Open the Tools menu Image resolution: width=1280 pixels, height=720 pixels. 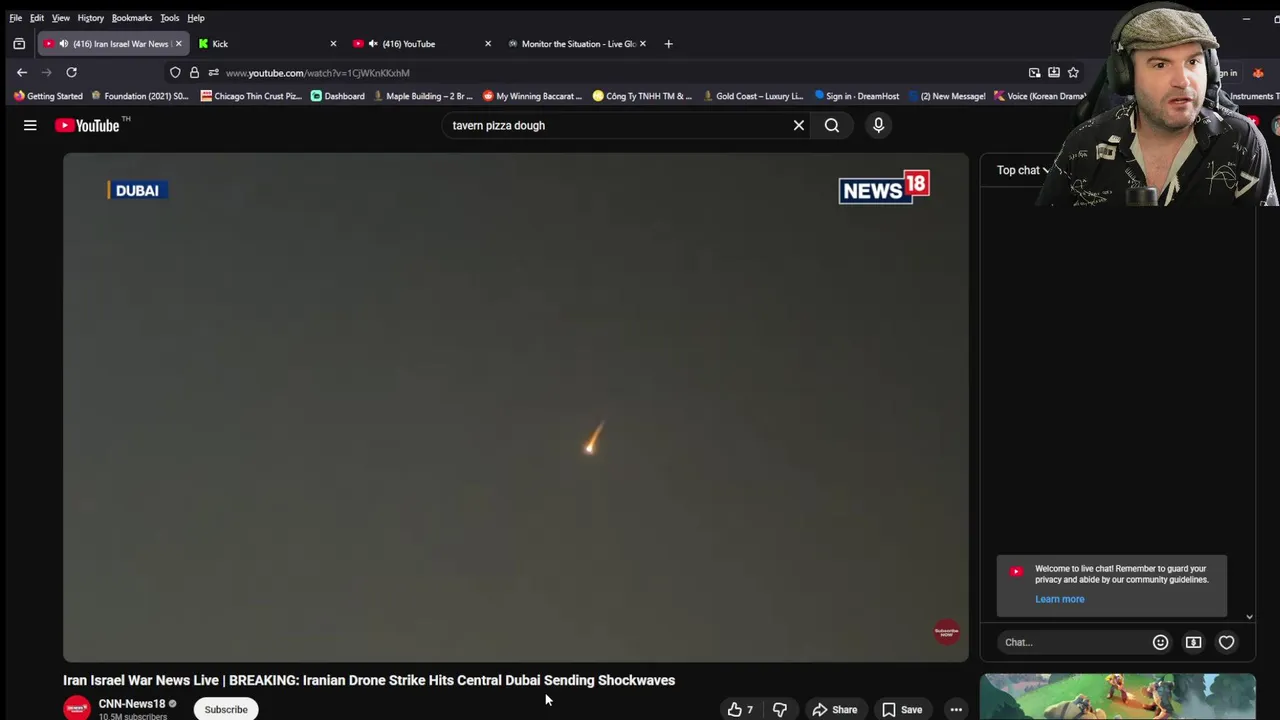tap(170, 18)
